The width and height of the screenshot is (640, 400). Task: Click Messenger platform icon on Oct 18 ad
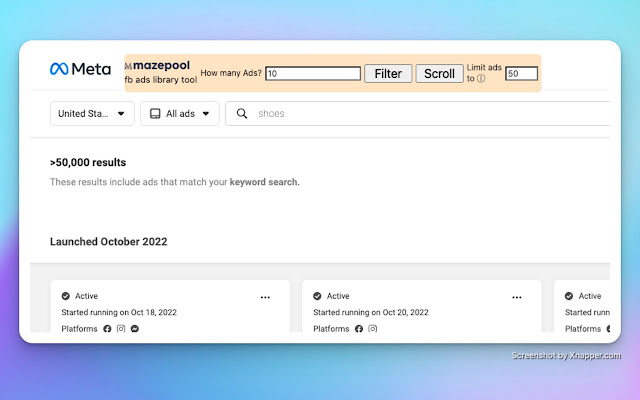click(x=135, y=329)
